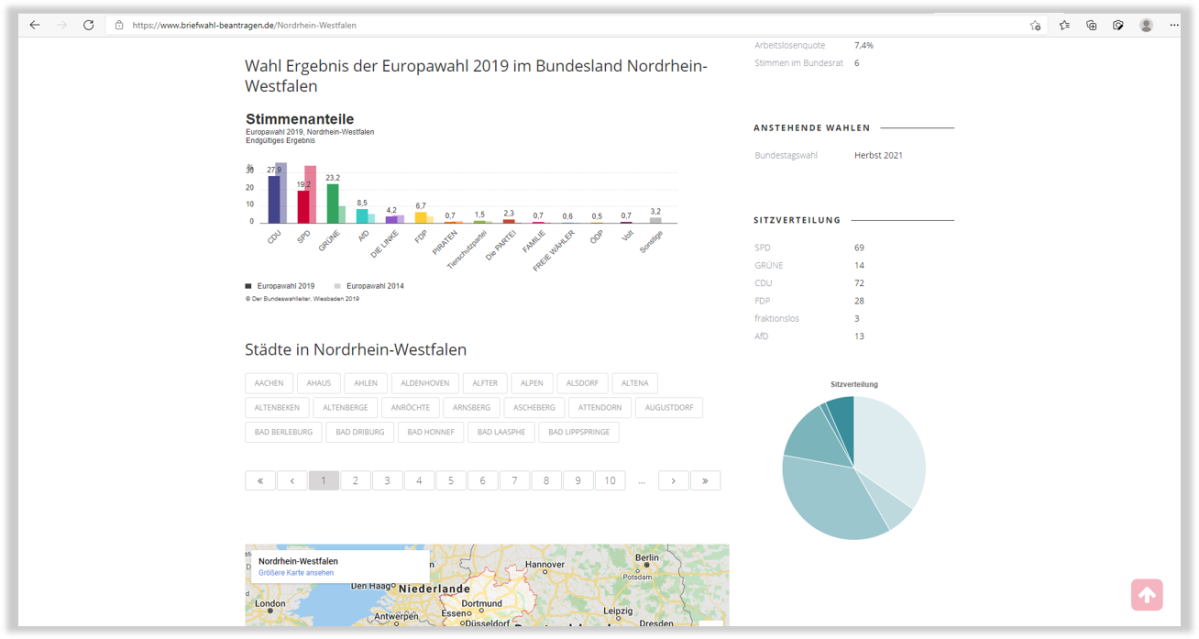Click the AfD seat count 13

[859, 336]
